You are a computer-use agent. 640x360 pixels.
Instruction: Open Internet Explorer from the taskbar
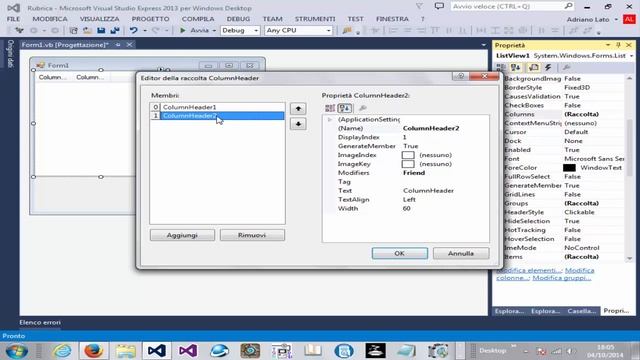(62, 351)
